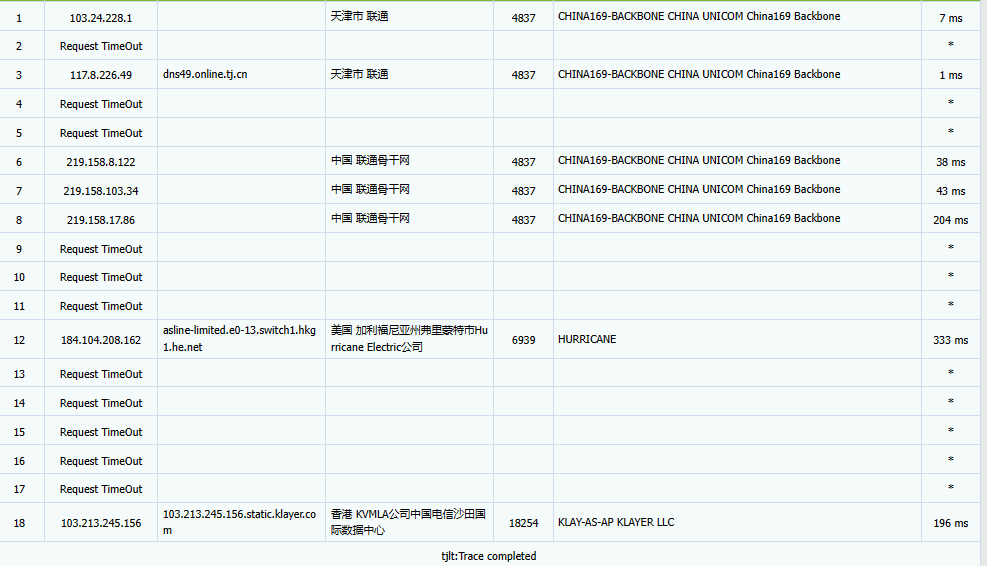
Task: Click Request TimeOut in hop 9
Action: point(101,249)
